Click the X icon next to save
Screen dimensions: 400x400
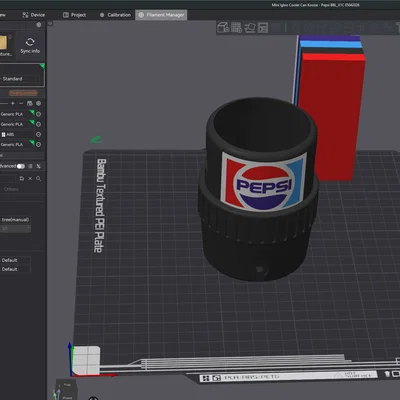(x=30, y=179)
